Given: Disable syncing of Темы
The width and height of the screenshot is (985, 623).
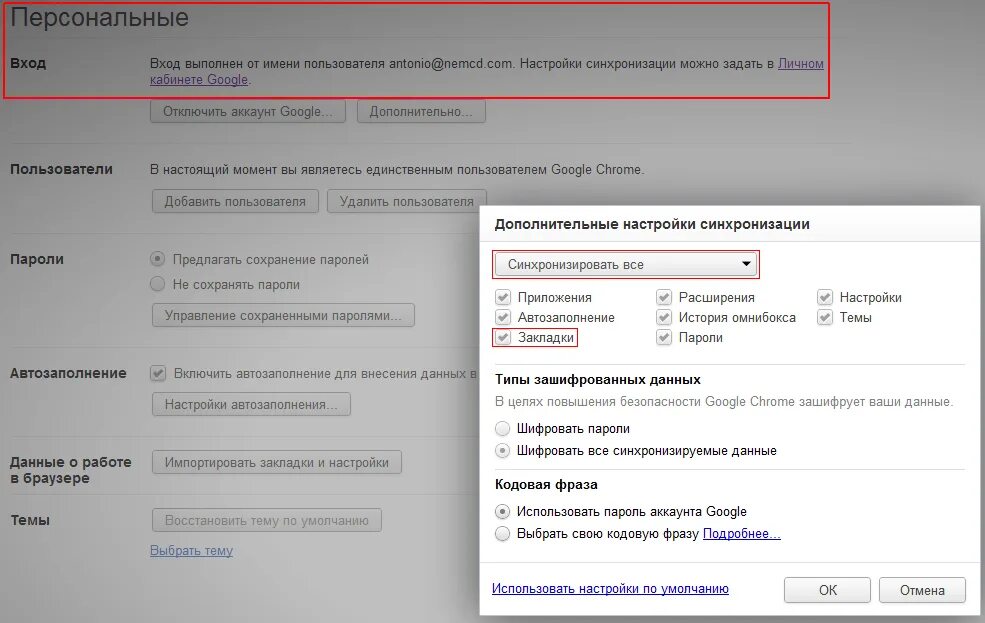Looking at the screenshot, I should pyautogui.click(x=825, y=317).
